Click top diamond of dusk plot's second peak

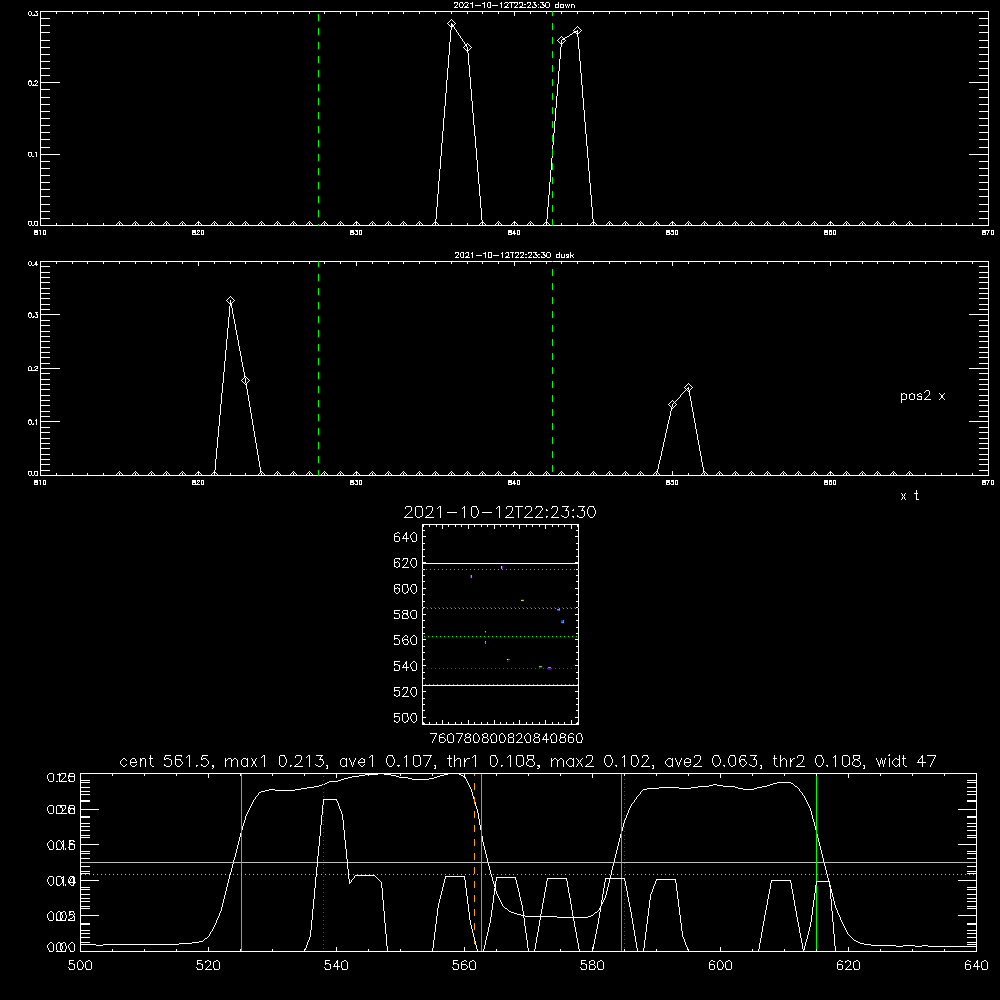tap(688, 388)
